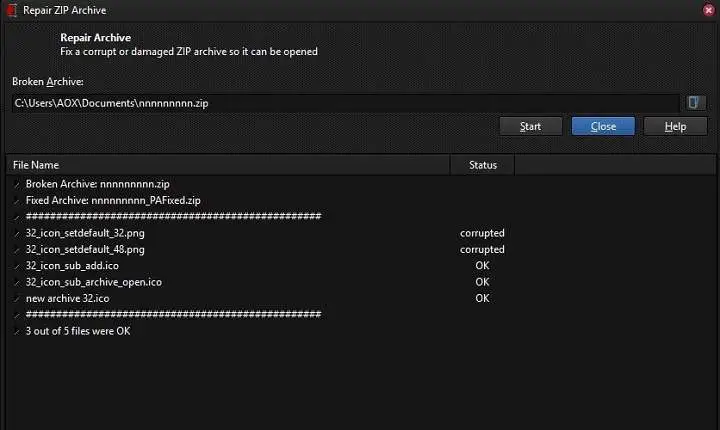The image size is (720, 430).
Task: Start the archive repair
Action: tap(531, 126)
